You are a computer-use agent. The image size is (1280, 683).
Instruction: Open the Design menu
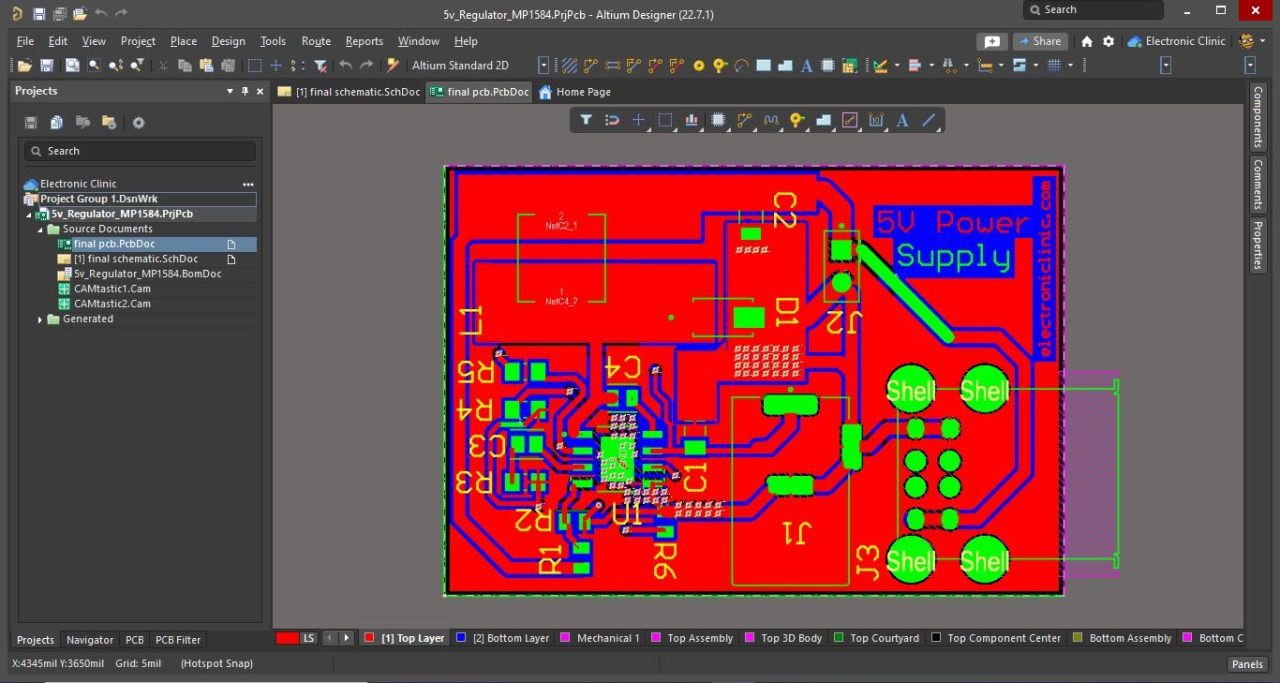pyautogui.click(x=228, y=41)
